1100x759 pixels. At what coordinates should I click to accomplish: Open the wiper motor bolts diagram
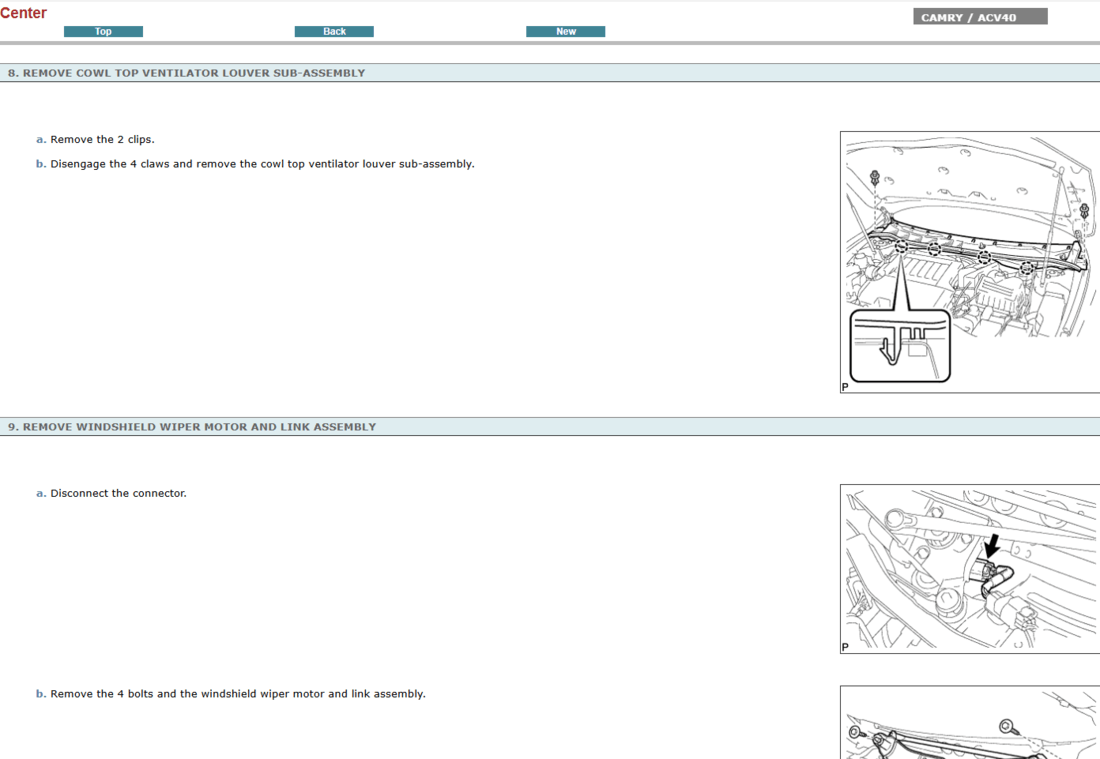click(x=969, y=722)
